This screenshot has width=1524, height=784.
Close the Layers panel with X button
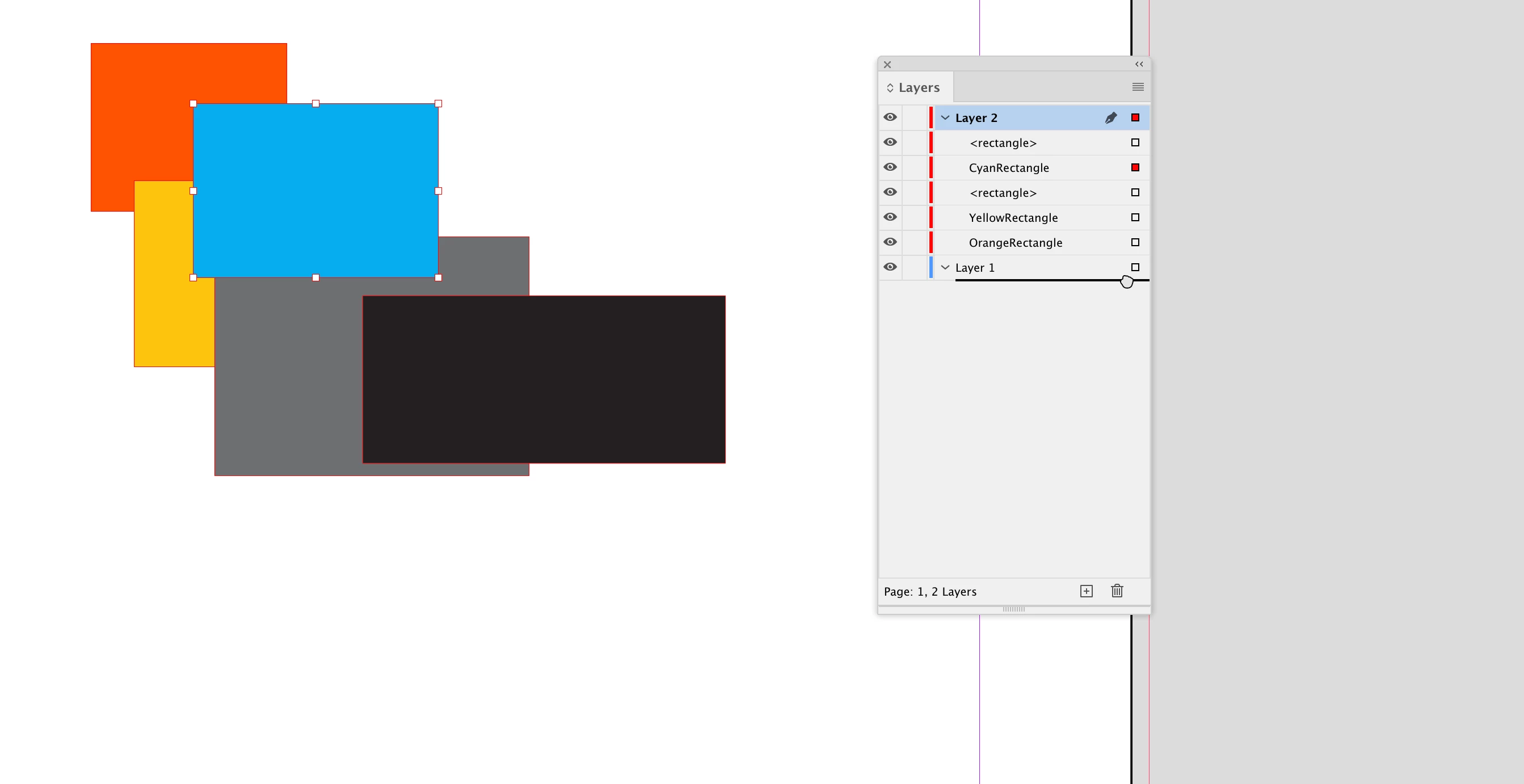[887, 65]
